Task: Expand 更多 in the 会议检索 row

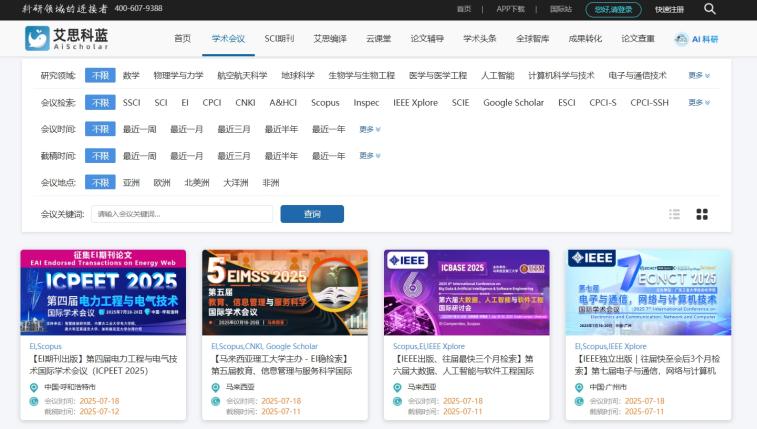Action: (x=699, y=102)
